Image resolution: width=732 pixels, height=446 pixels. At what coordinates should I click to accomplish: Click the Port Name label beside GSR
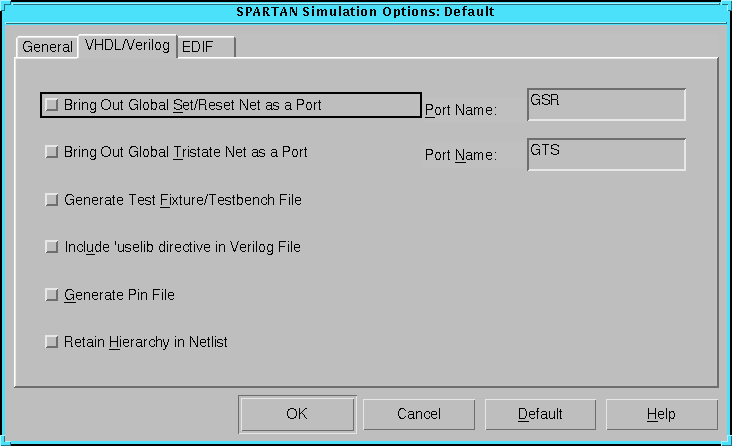[x=460, y=110]
